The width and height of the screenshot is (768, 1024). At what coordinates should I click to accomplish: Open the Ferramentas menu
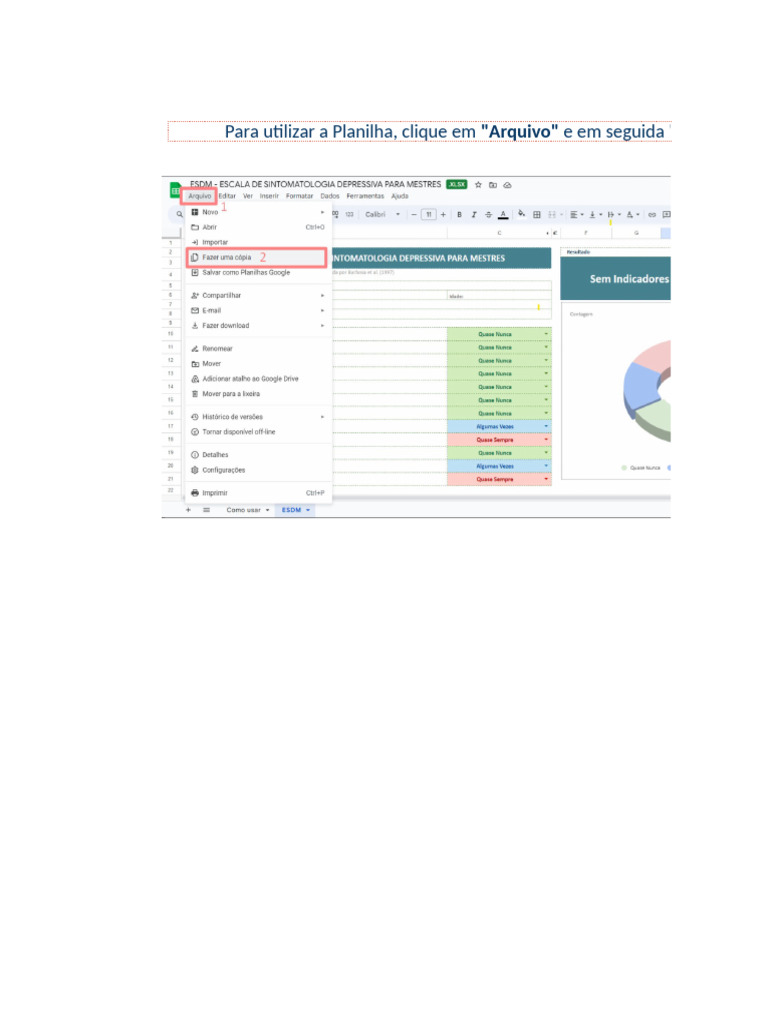pos(365,196)
